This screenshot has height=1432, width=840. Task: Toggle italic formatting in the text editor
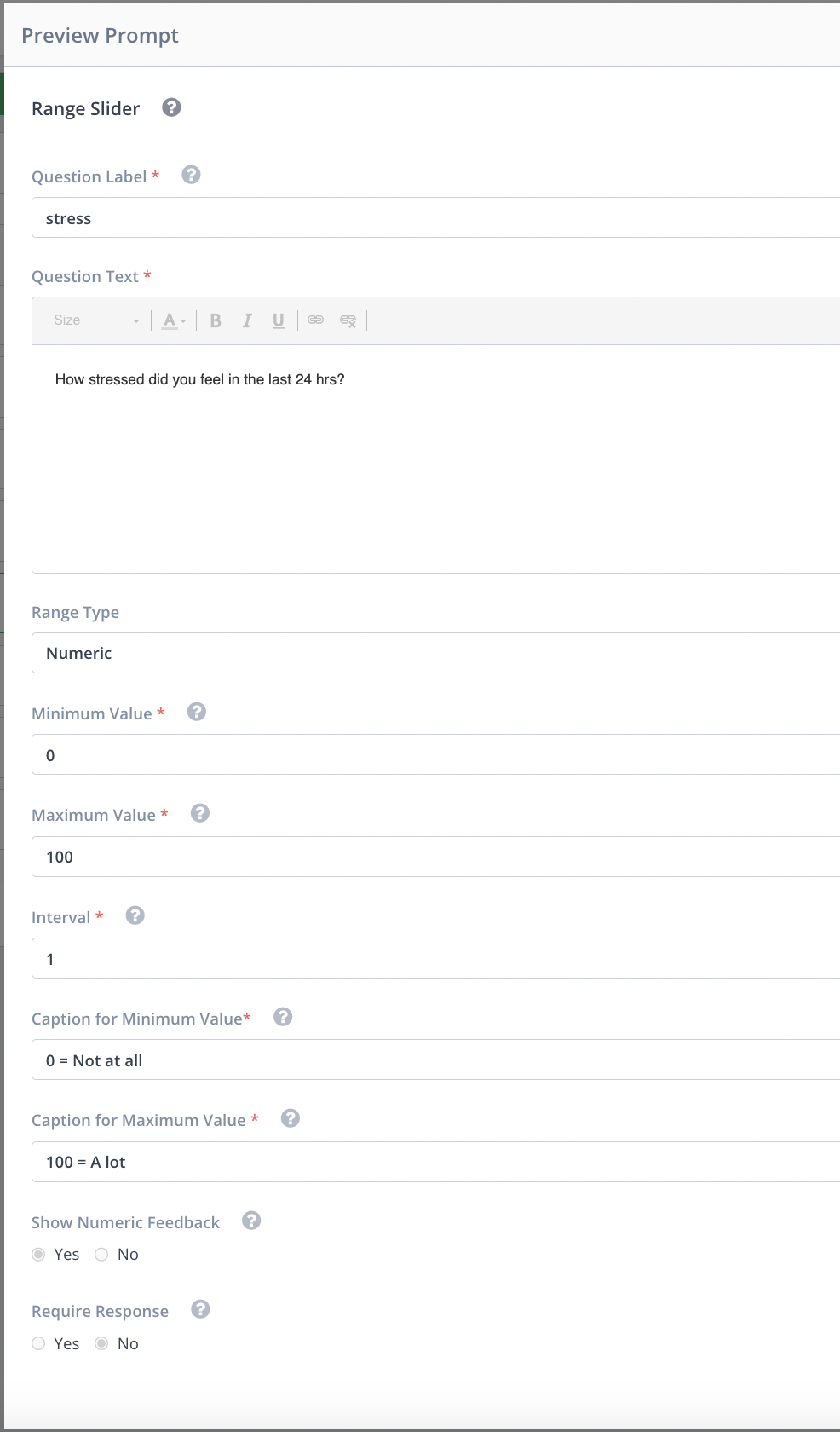tap(247, 320)
